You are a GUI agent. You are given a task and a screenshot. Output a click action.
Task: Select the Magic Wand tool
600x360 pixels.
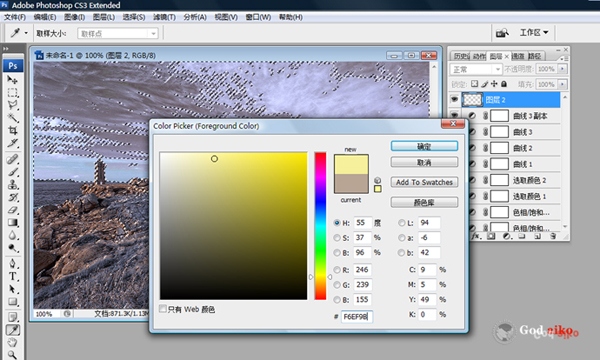[x=13, y=118]
